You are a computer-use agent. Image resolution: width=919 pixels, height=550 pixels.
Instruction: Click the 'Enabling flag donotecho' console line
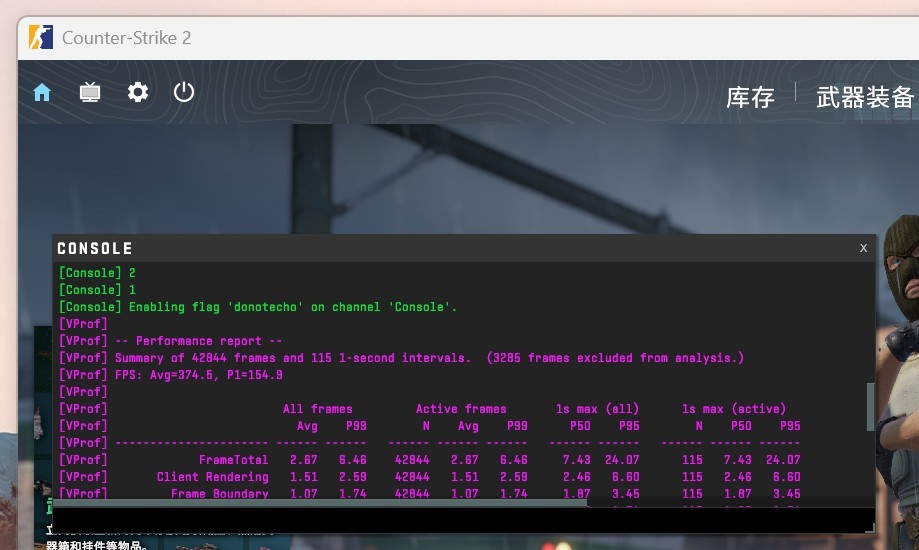(257, 307)
